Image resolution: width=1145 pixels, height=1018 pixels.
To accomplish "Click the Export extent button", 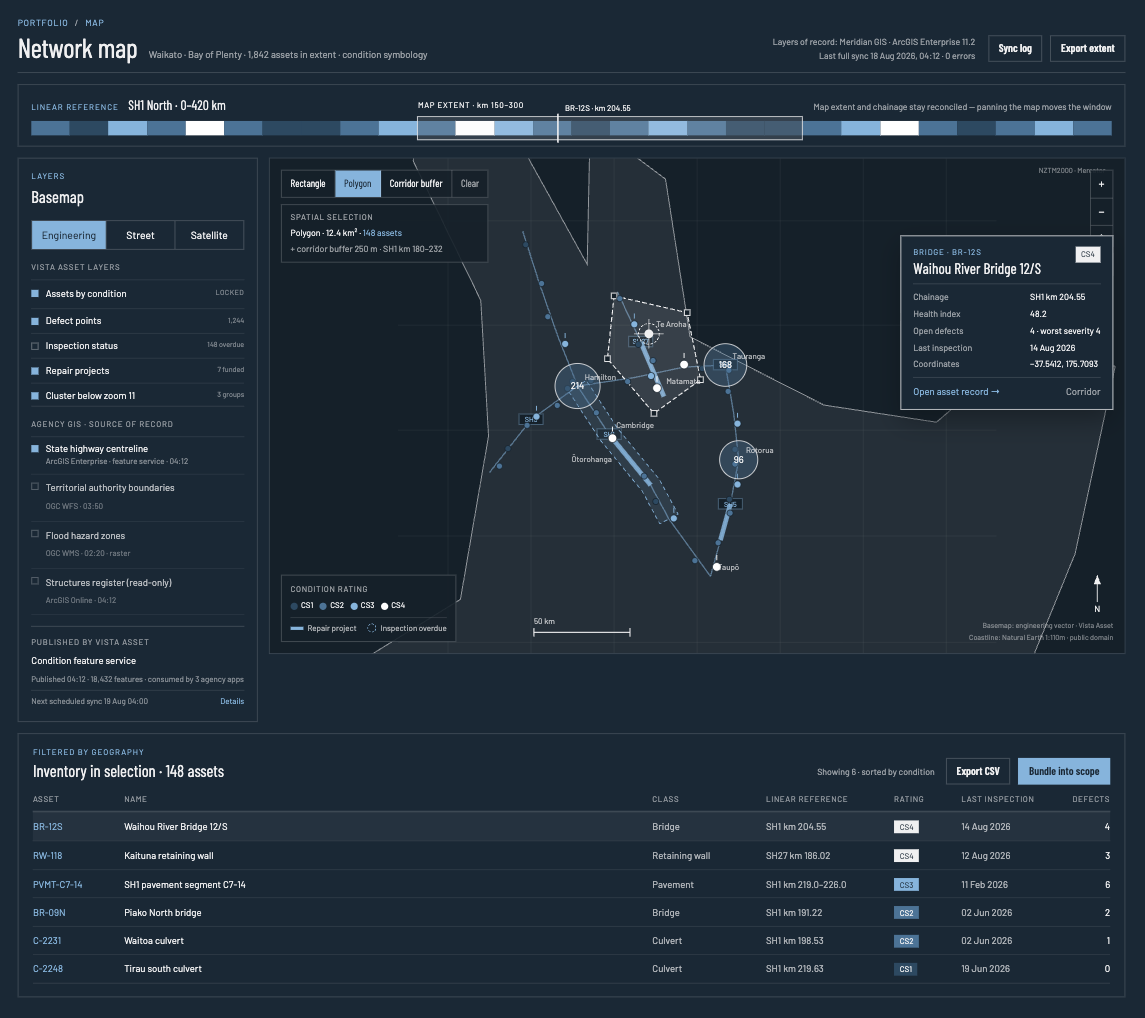I will [1087, 49].
